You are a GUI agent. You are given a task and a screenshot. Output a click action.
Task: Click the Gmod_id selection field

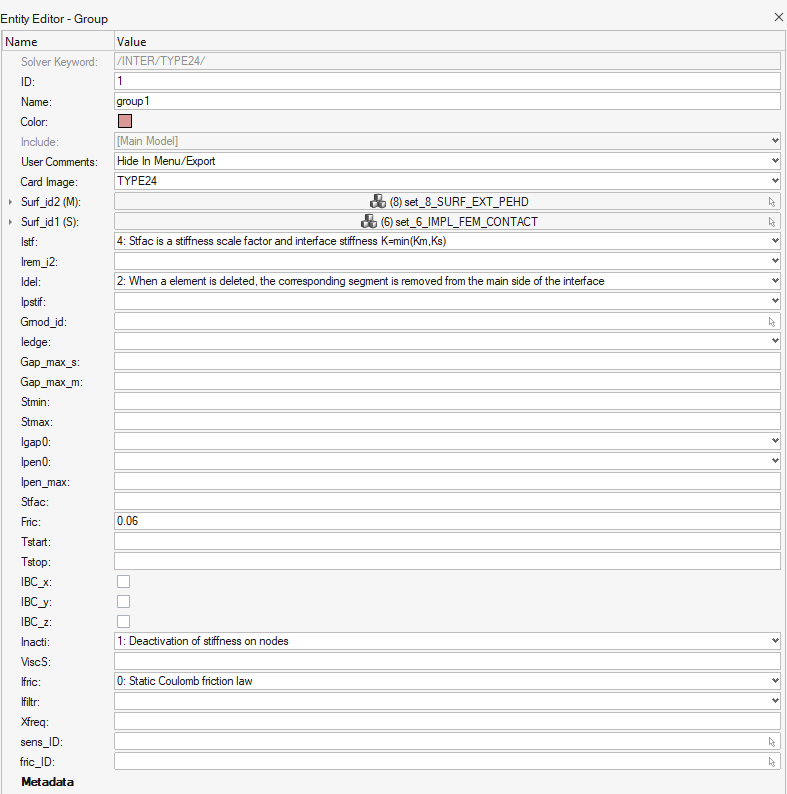447,321
